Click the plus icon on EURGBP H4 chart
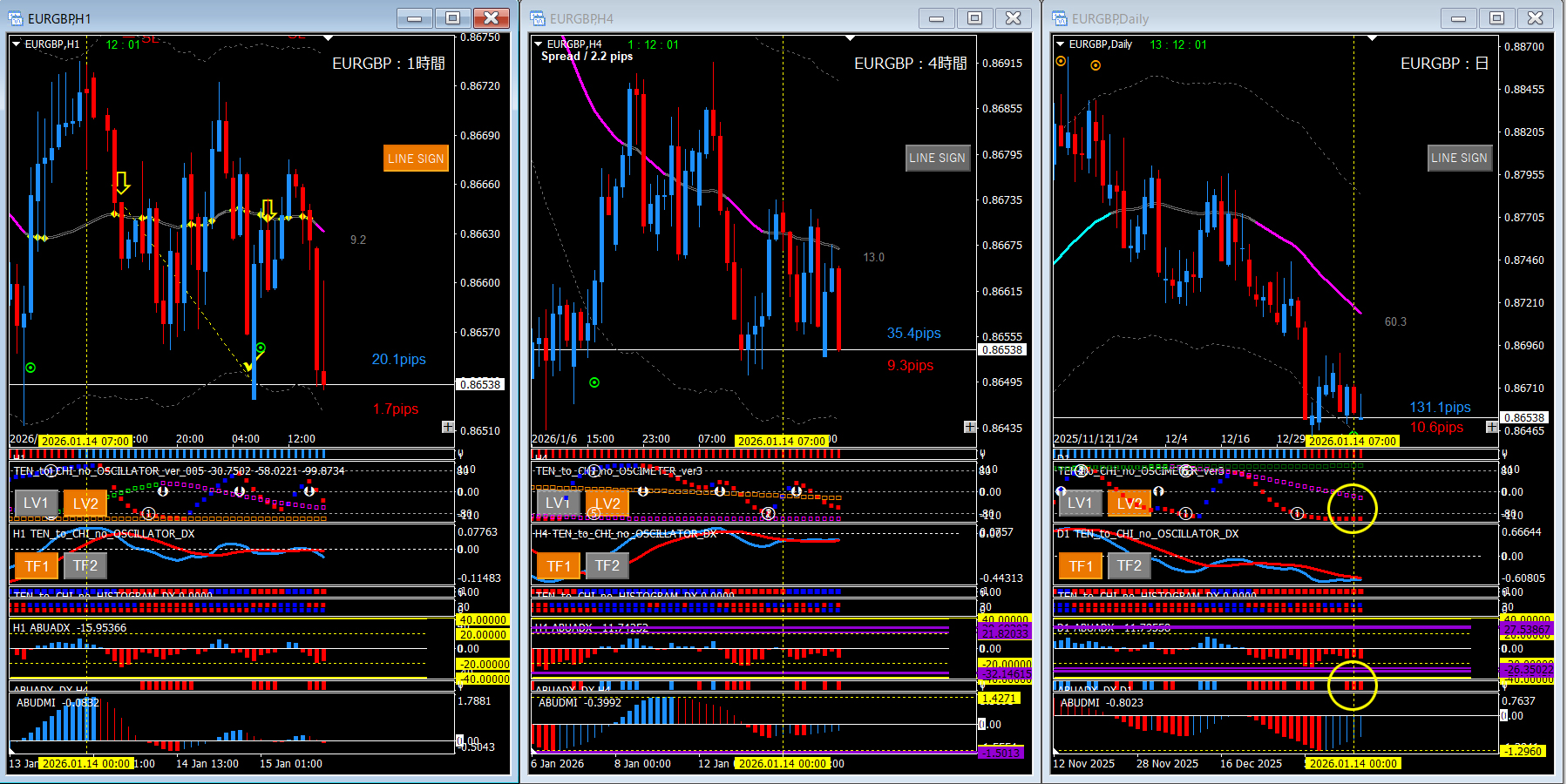 (970, 427)
